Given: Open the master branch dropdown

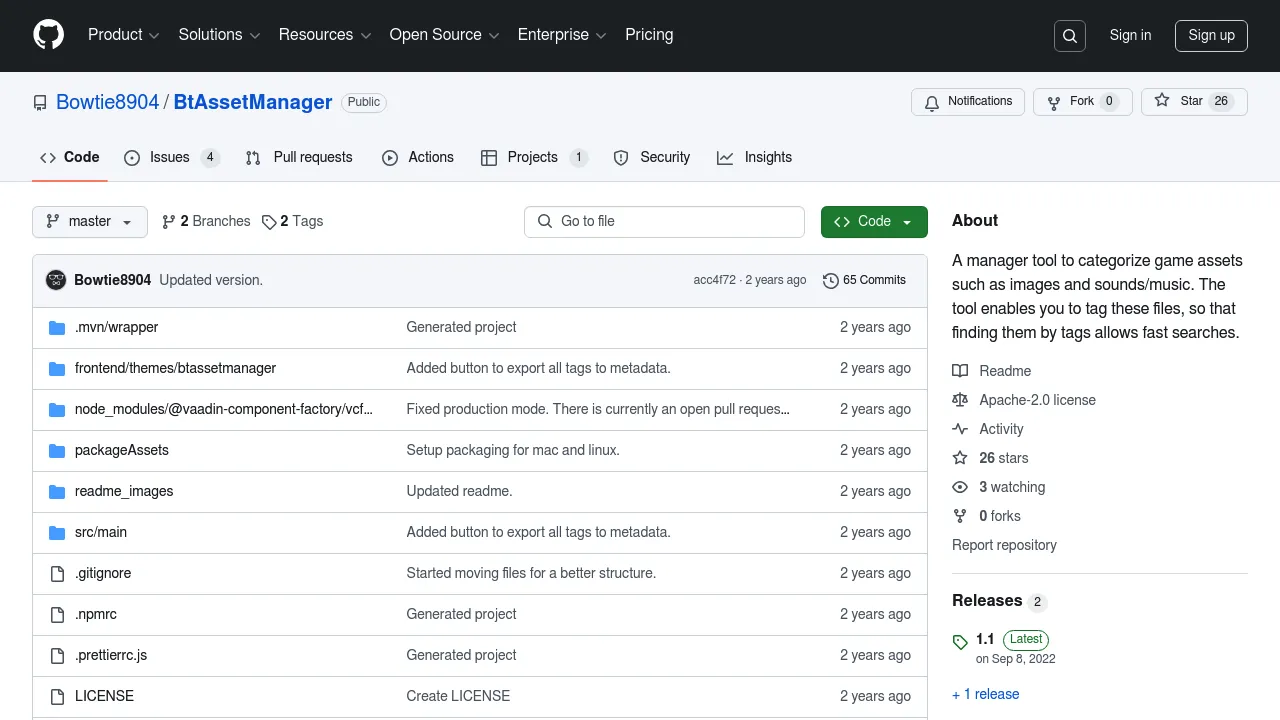Looking at the screenshot, I should [90, 222].
